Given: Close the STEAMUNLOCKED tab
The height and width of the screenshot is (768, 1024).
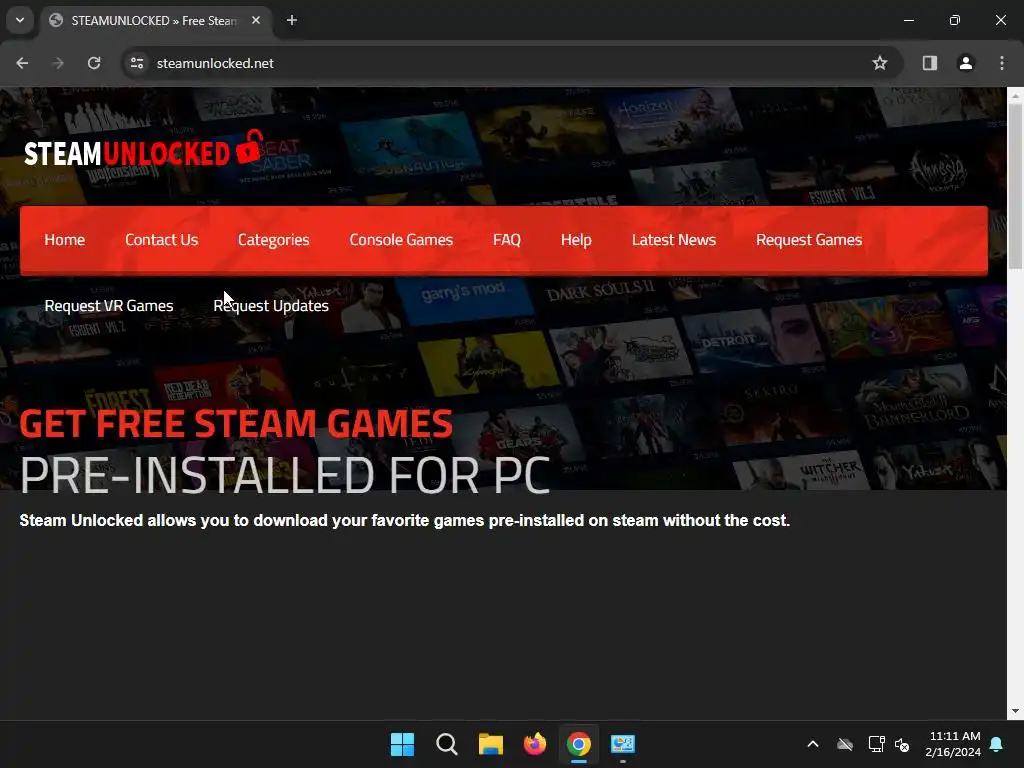Looking at the screenshot, I should pyautogui.click(x=256, y=20).
